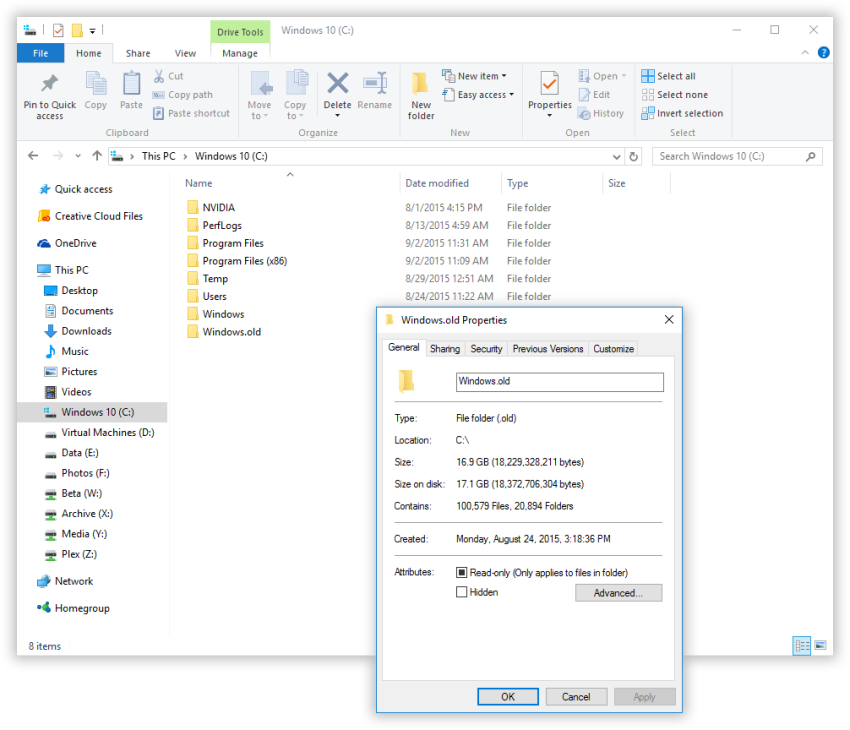This screenshot has width=850, height=730.
Task: Open Downloads in the navigation pane
Action: 79,331
